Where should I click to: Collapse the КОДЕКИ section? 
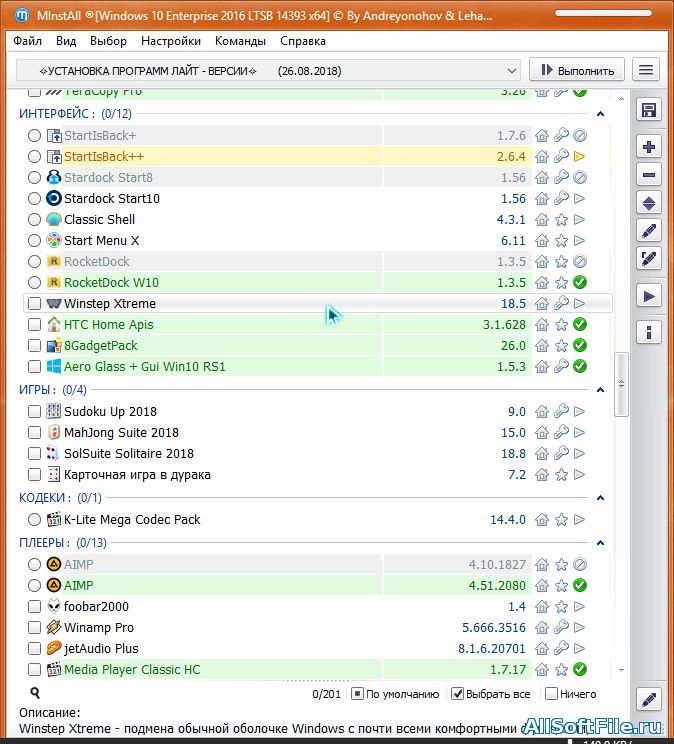pyautogui.click(x=600, y=498)
